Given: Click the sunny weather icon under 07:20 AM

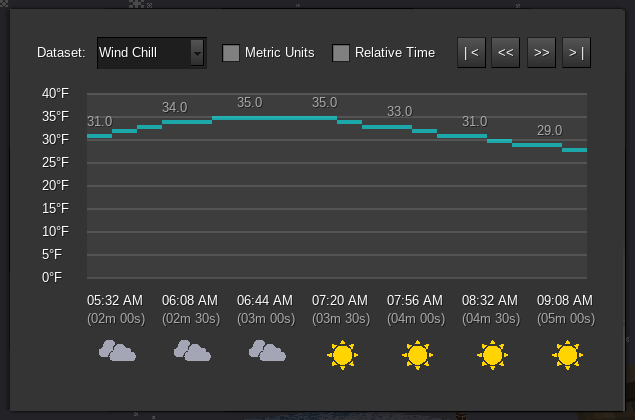Looking at the screenshot, I should pos(342,354).
